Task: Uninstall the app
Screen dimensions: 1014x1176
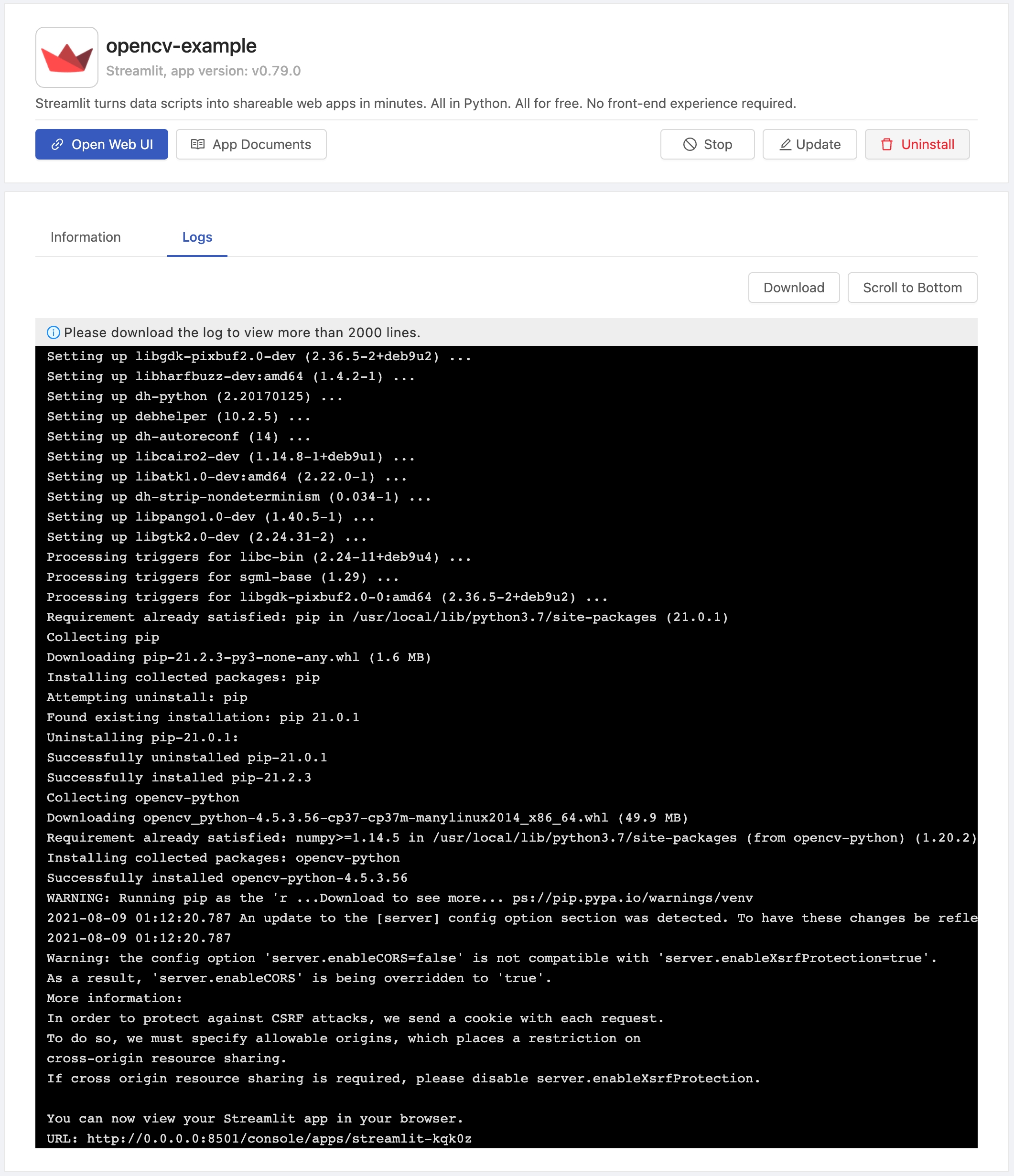Action: (917, 144)
